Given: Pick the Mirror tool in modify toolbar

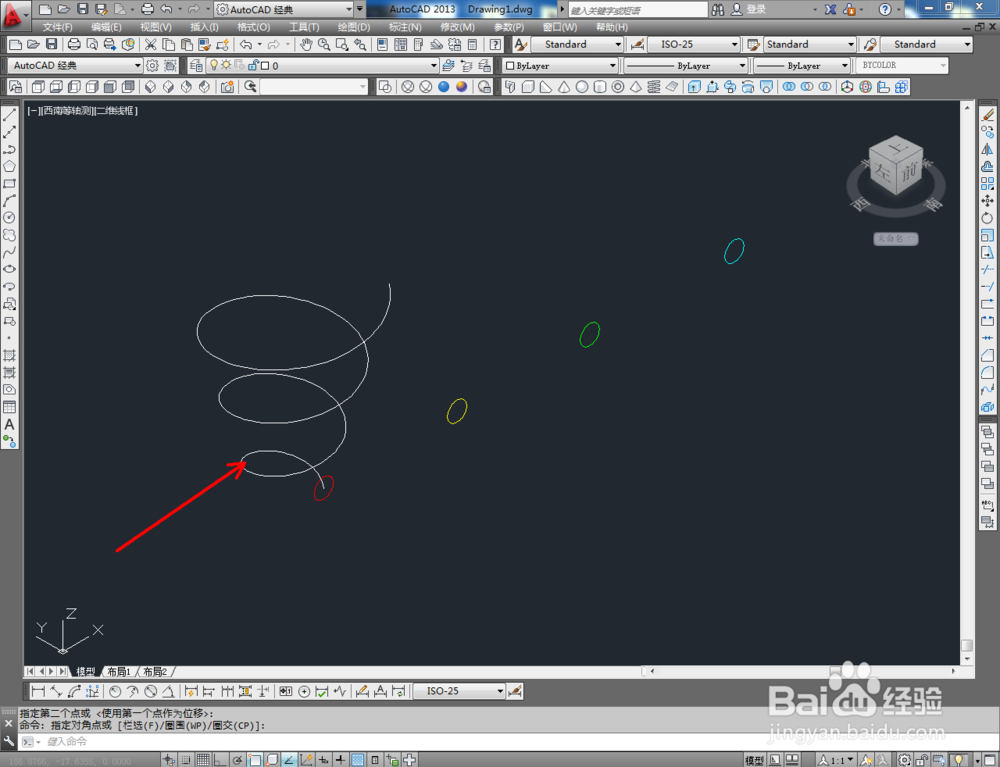Looking at the screenshot, I should (x=987, y=149).
